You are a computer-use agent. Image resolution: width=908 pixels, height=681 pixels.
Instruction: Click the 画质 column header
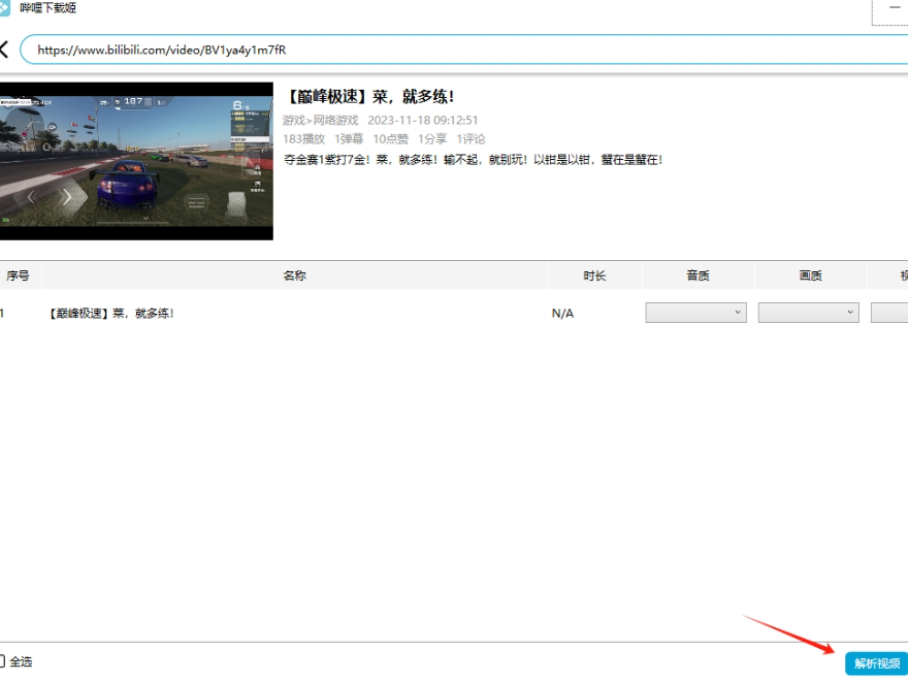click(x=811, y=276)
